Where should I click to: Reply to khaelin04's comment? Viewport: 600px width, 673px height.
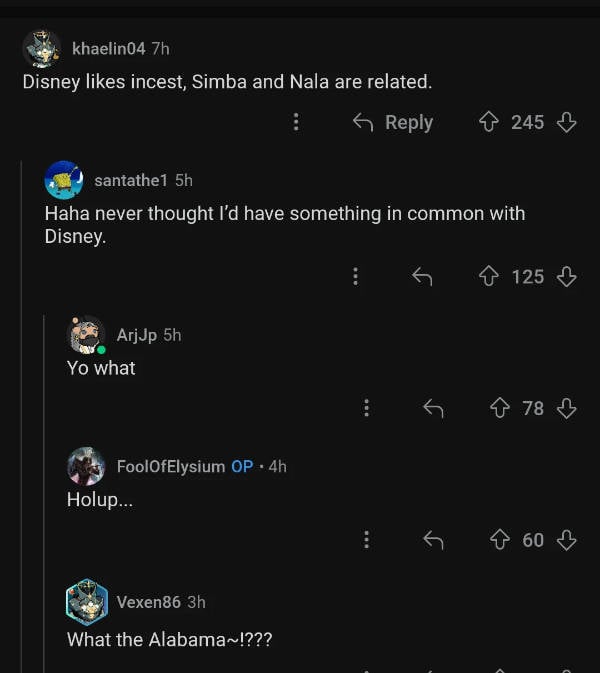point(393,122)
